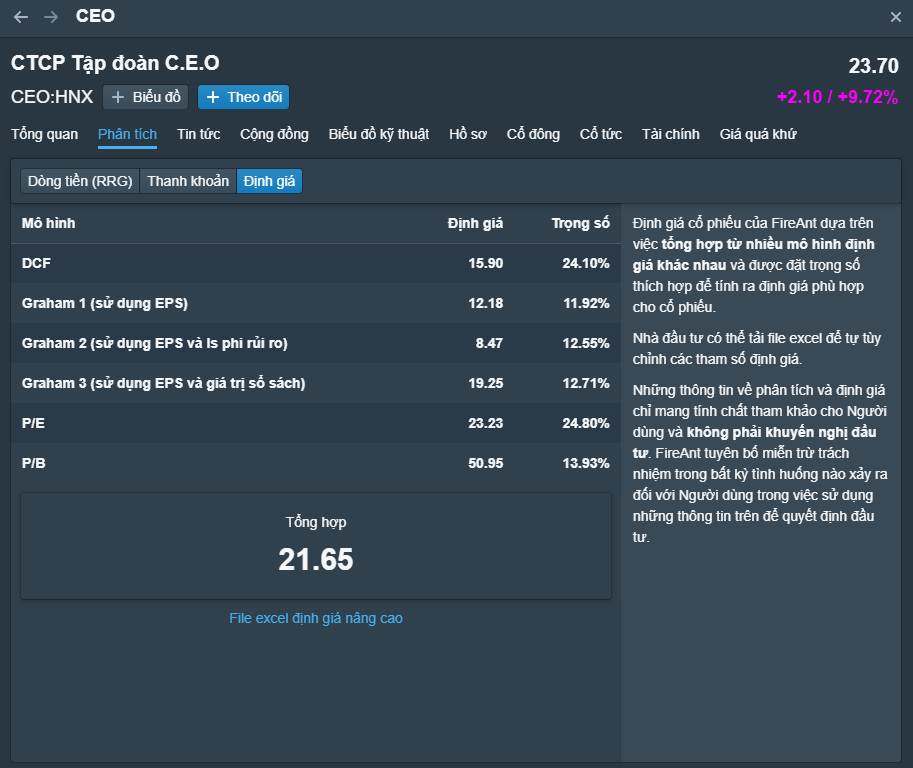913x768 pixels.
Task: Click the Tổng hợp 21.65 summary box
Action: click(316, 546)
